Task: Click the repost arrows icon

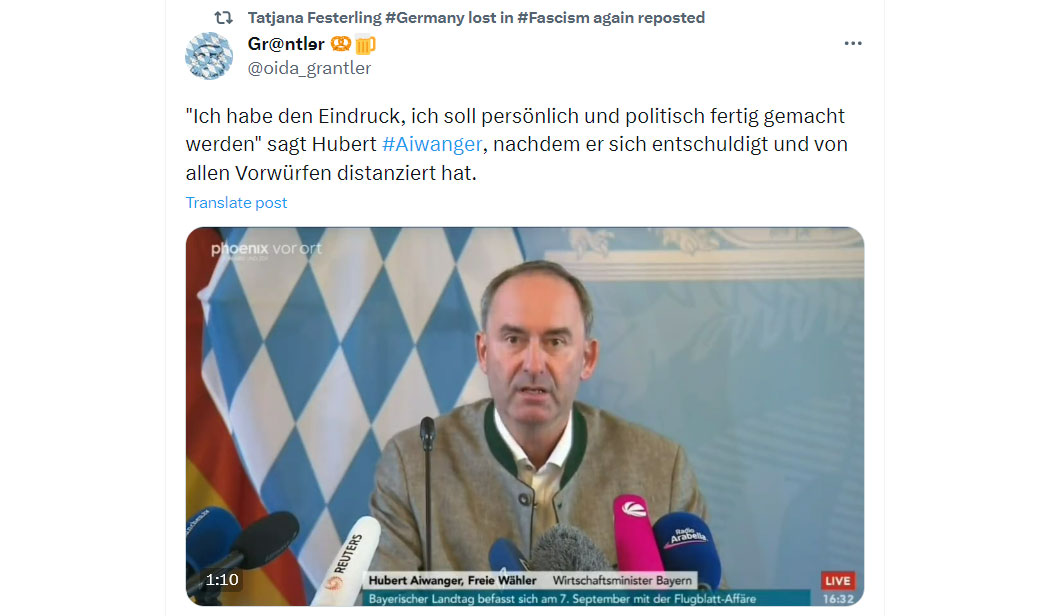Action: tap(224, 17)
